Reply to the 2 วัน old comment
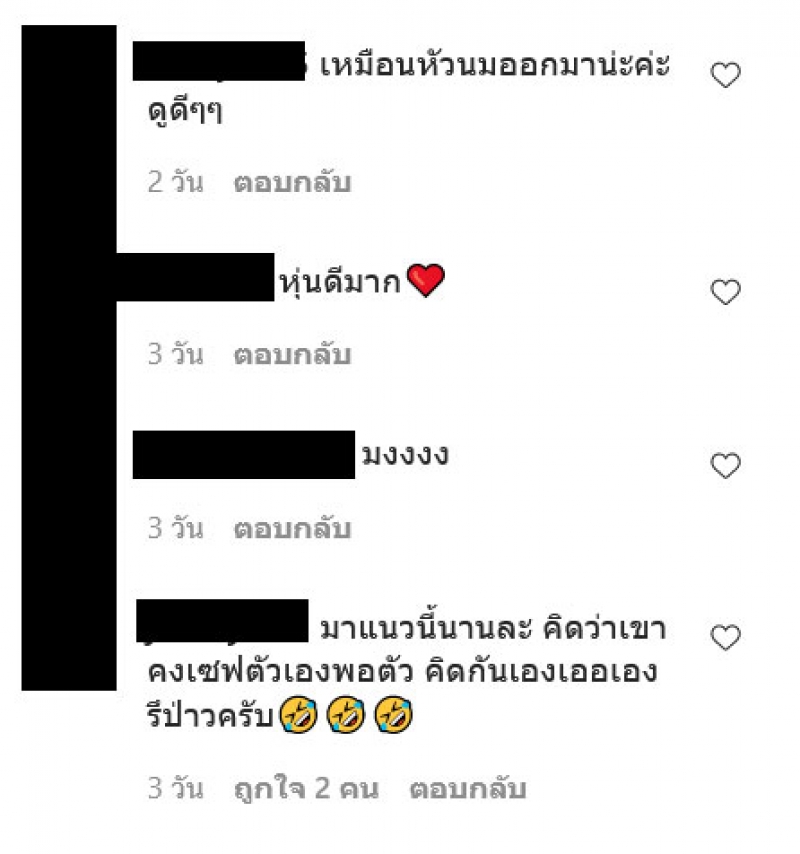Image resolution: width=800 pixels, height=854 pixels. tap(292, 182)
